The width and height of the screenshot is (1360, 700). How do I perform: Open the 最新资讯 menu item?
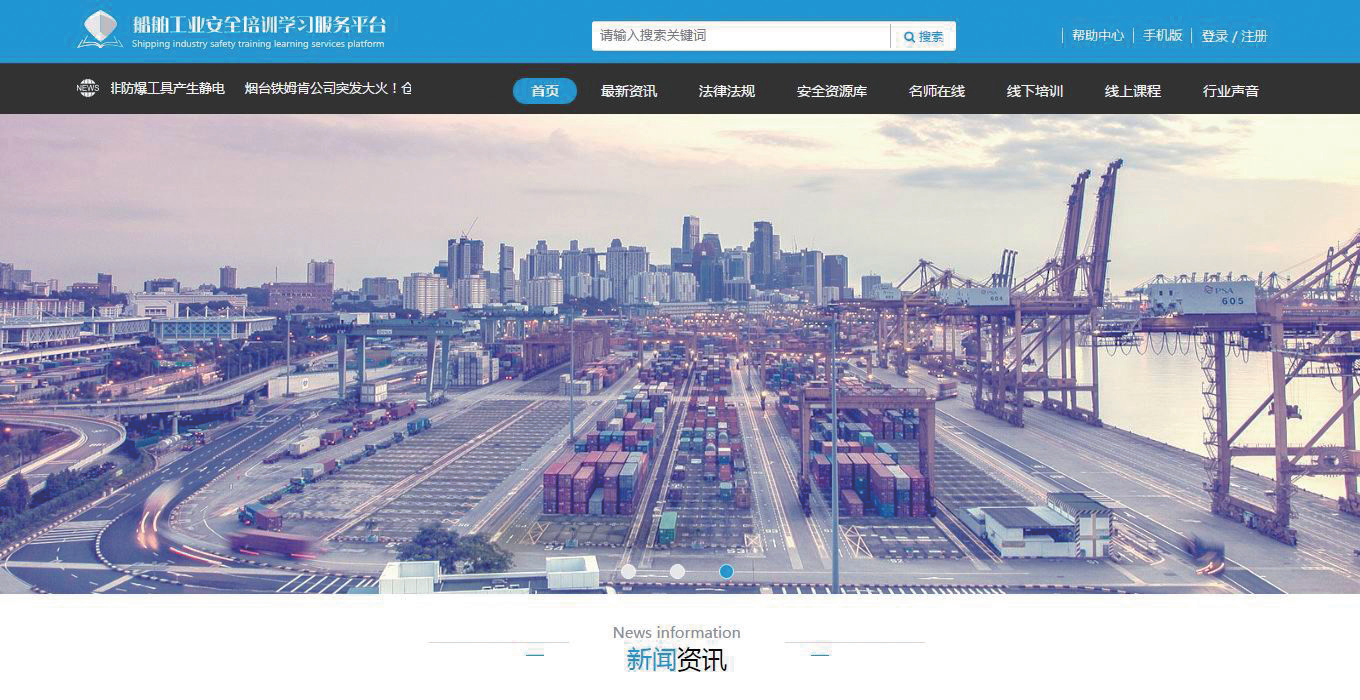629,91
